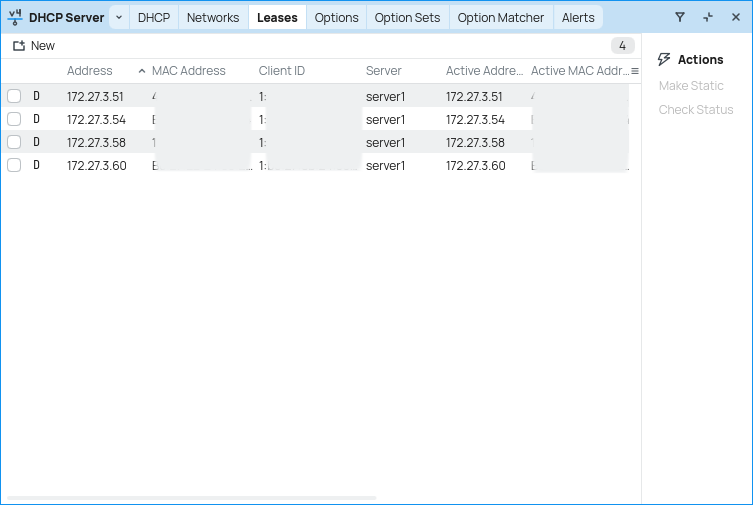Viewport: 753px width, 505px height.
Task: Click active address 172.27.3.54 cell
Action: tap(475, 120)
